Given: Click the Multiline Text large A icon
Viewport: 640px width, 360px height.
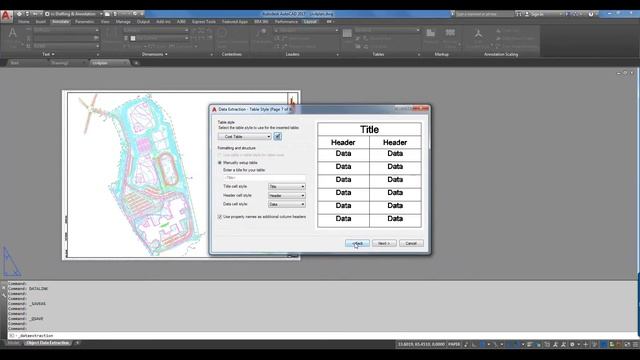Looking at the screenshot, I should coord(13,33).
